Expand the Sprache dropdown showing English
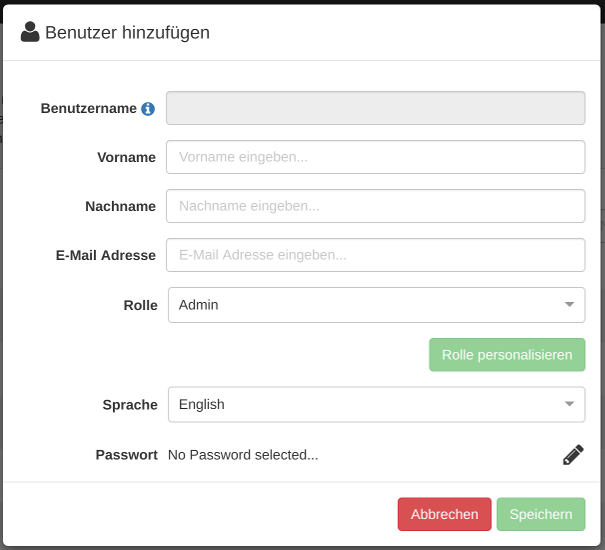 [376, 405]
